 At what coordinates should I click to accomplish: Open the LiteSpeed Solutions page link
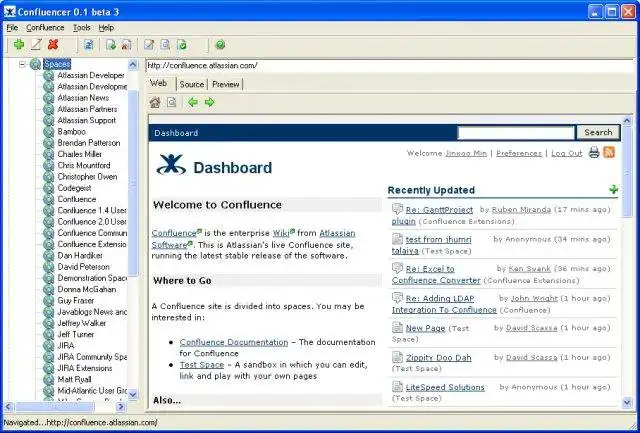tap(445, 387)
